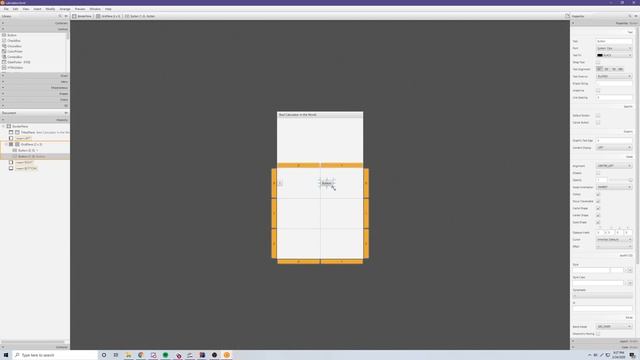The width and height of the screenshot is (640, 360).
Task: Toggle the Cancel Button checkbox
Action: pos(598,122)
